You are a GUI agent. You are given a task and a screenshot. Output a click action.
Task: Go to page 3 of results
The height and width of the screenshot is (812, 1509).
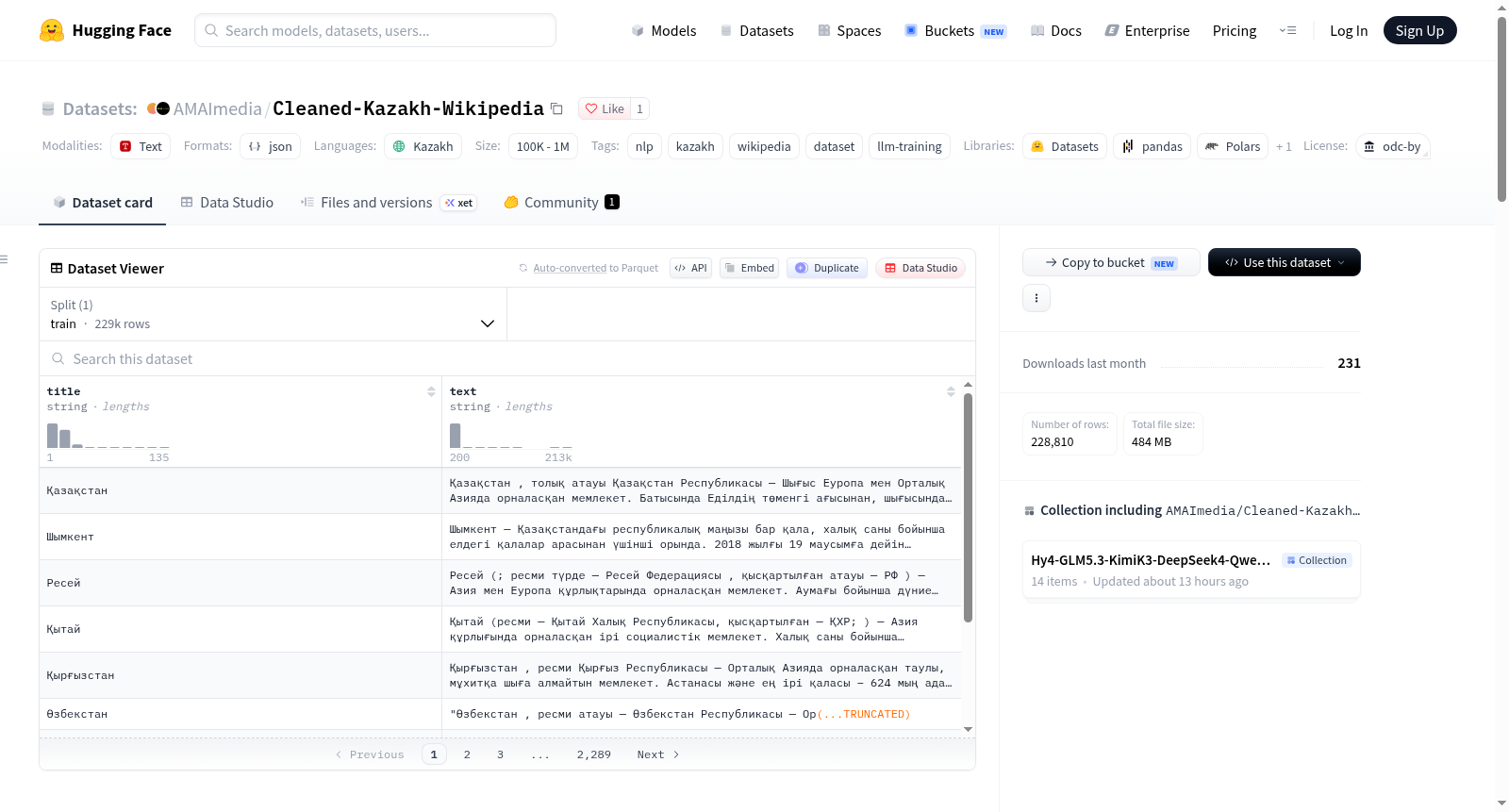(501, 754)
